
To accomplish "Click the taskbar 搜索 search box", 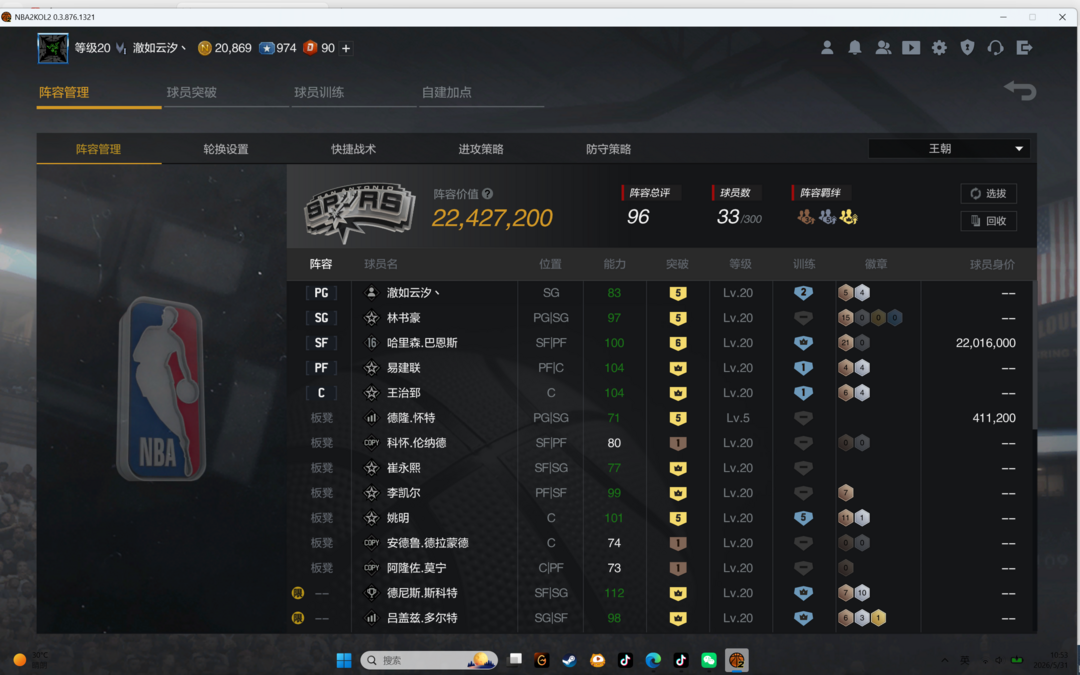I will (x=429, y=660).
